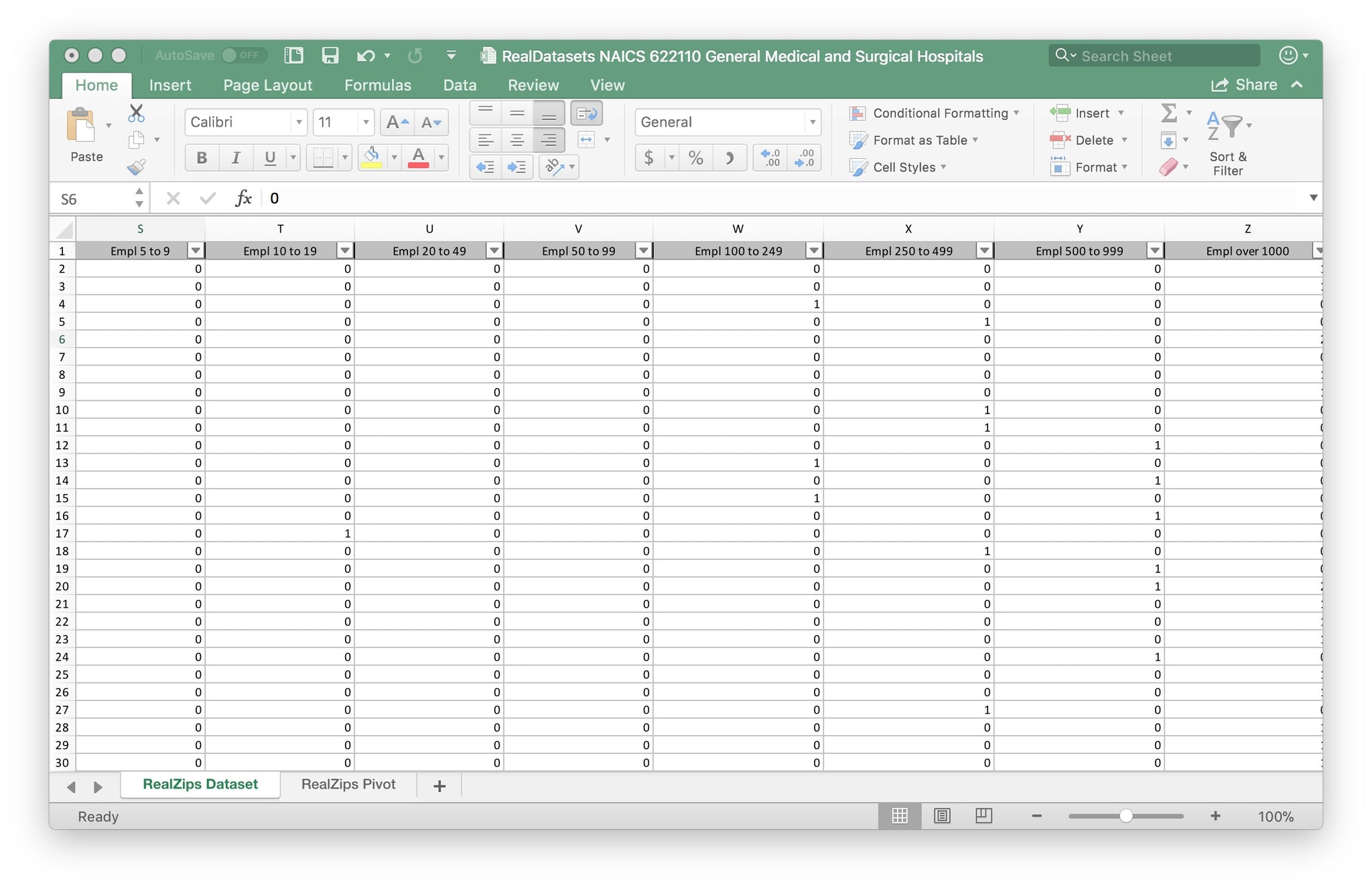Click the Cut scissors icon
This screenshot has height=888, width=1372.
136,113
